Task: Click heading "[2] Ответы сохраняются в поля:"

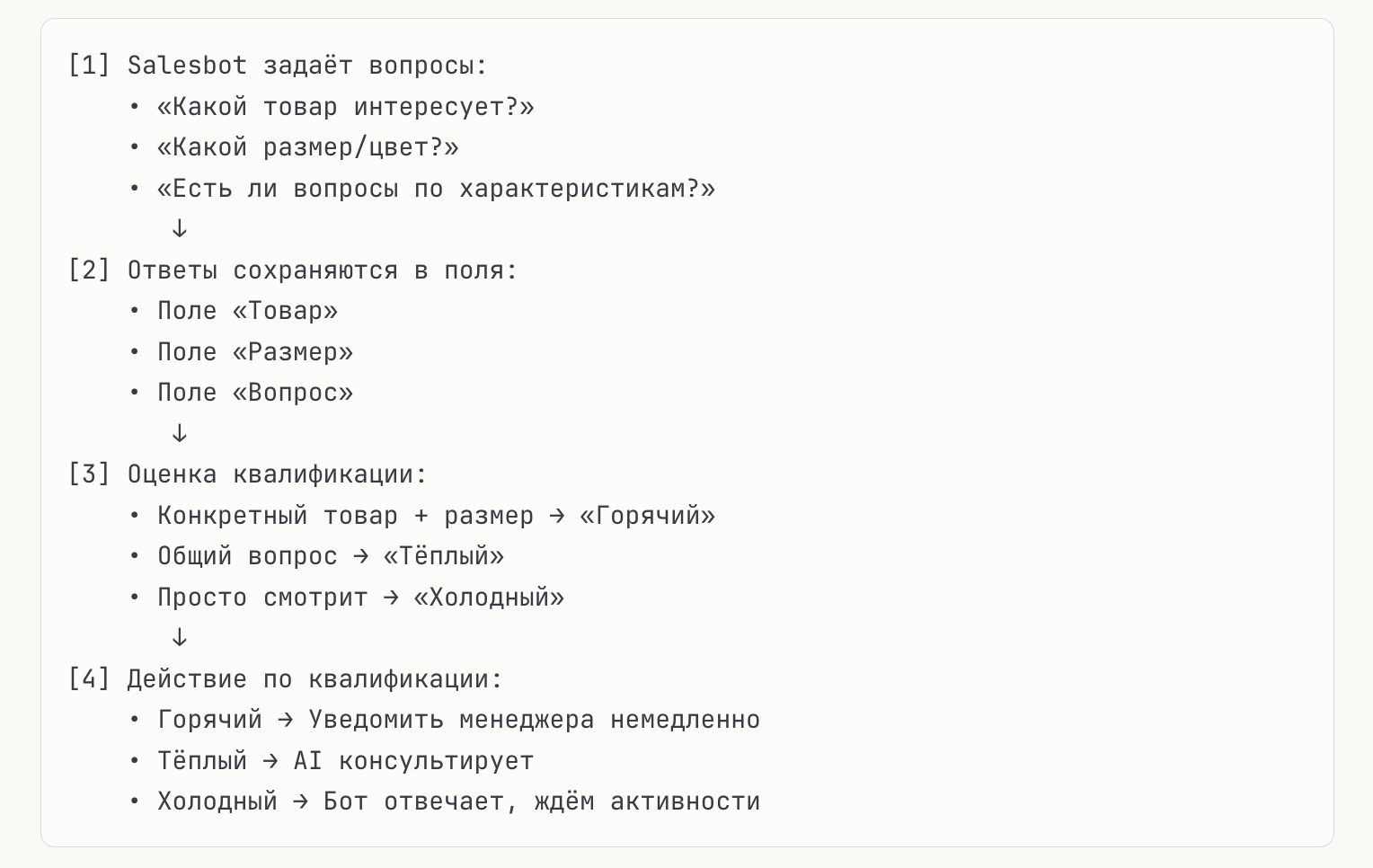Action: coord(293,270)
